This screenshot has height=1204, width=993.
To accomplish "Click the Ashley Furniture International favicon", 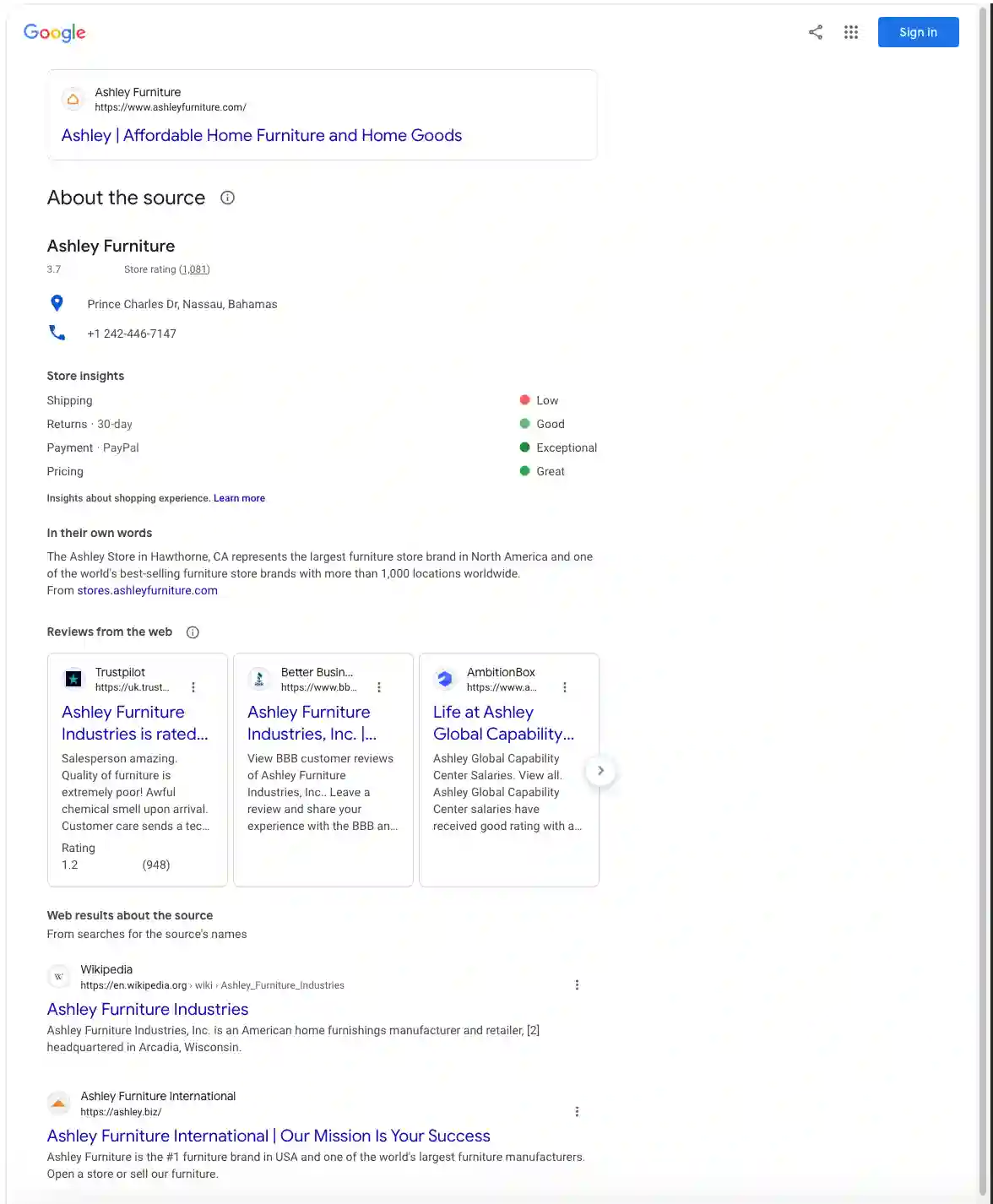I will coord(58,1104).
